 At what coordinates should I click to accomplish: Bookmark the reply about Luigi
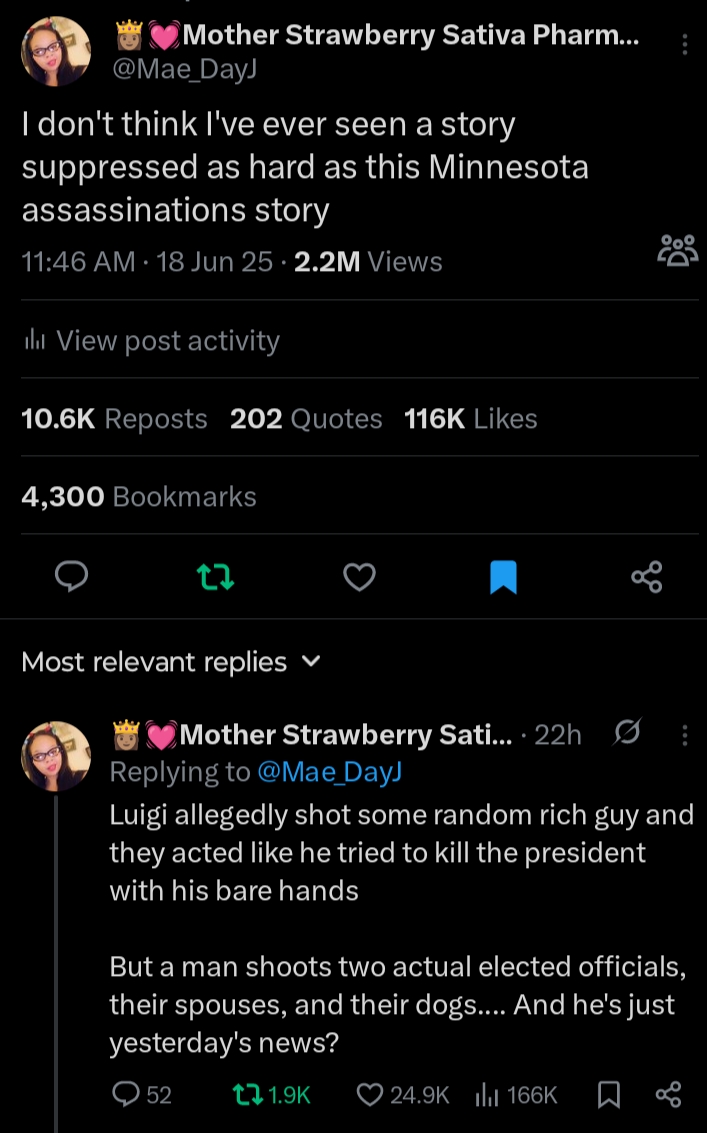click(x=607, y=1095)
